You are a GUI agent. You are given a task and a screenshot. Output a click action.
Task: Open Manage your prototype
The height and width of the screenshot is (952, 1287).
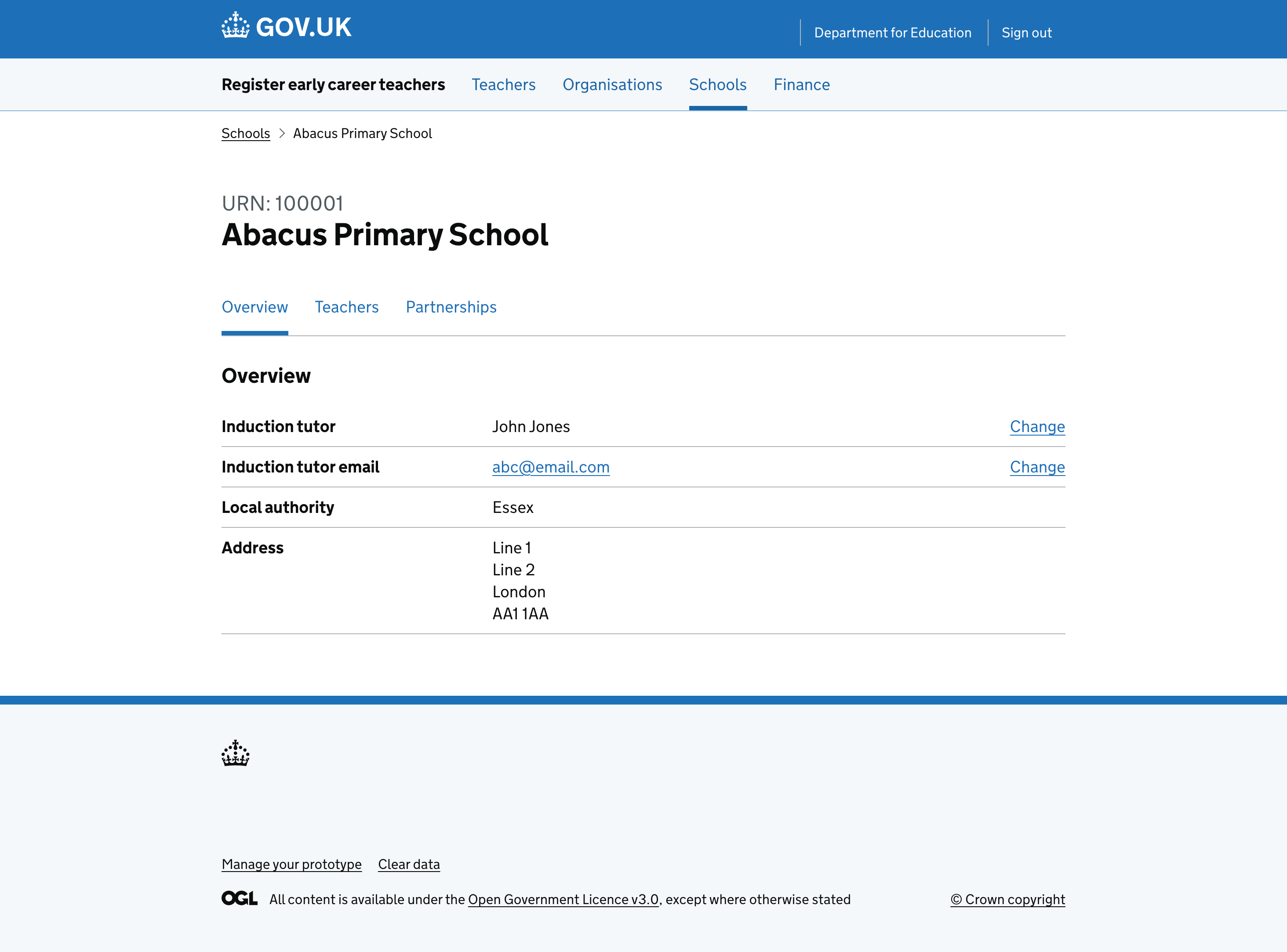tap(291, 864)
